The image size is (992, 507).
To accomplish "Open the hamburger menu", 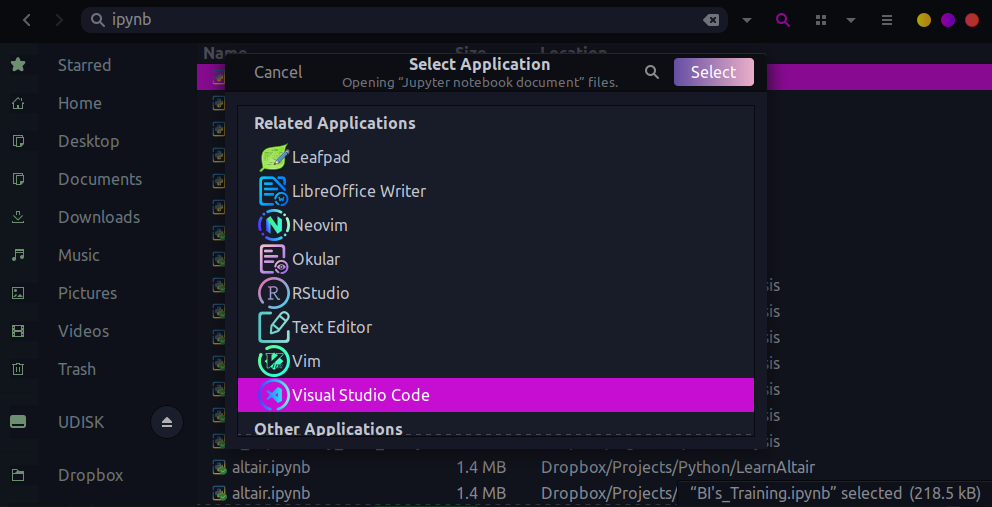I will coord(886,20).
